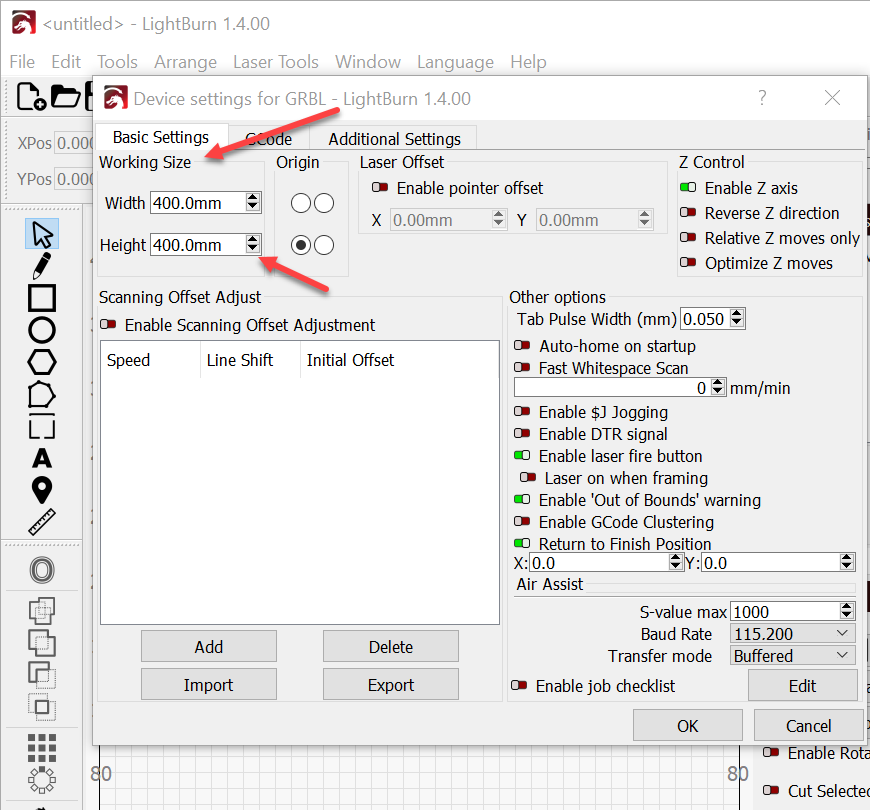Select the Measure ruler tool
Viewport: 870px width, 810px height.
pyautogui.click(x=42, y=522)
